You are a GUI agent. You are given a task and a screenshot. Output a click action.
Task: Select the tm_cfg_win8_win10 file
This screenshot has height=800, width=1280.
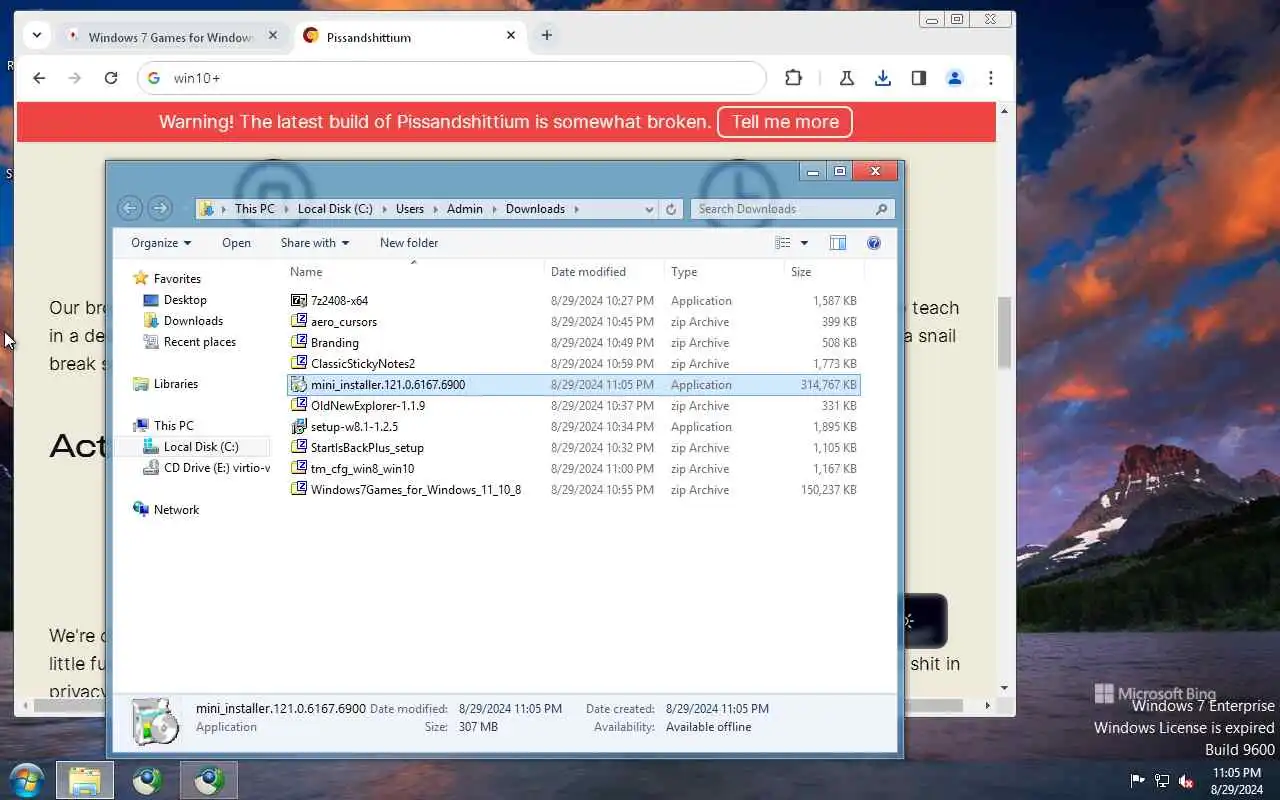click(573, 468)
